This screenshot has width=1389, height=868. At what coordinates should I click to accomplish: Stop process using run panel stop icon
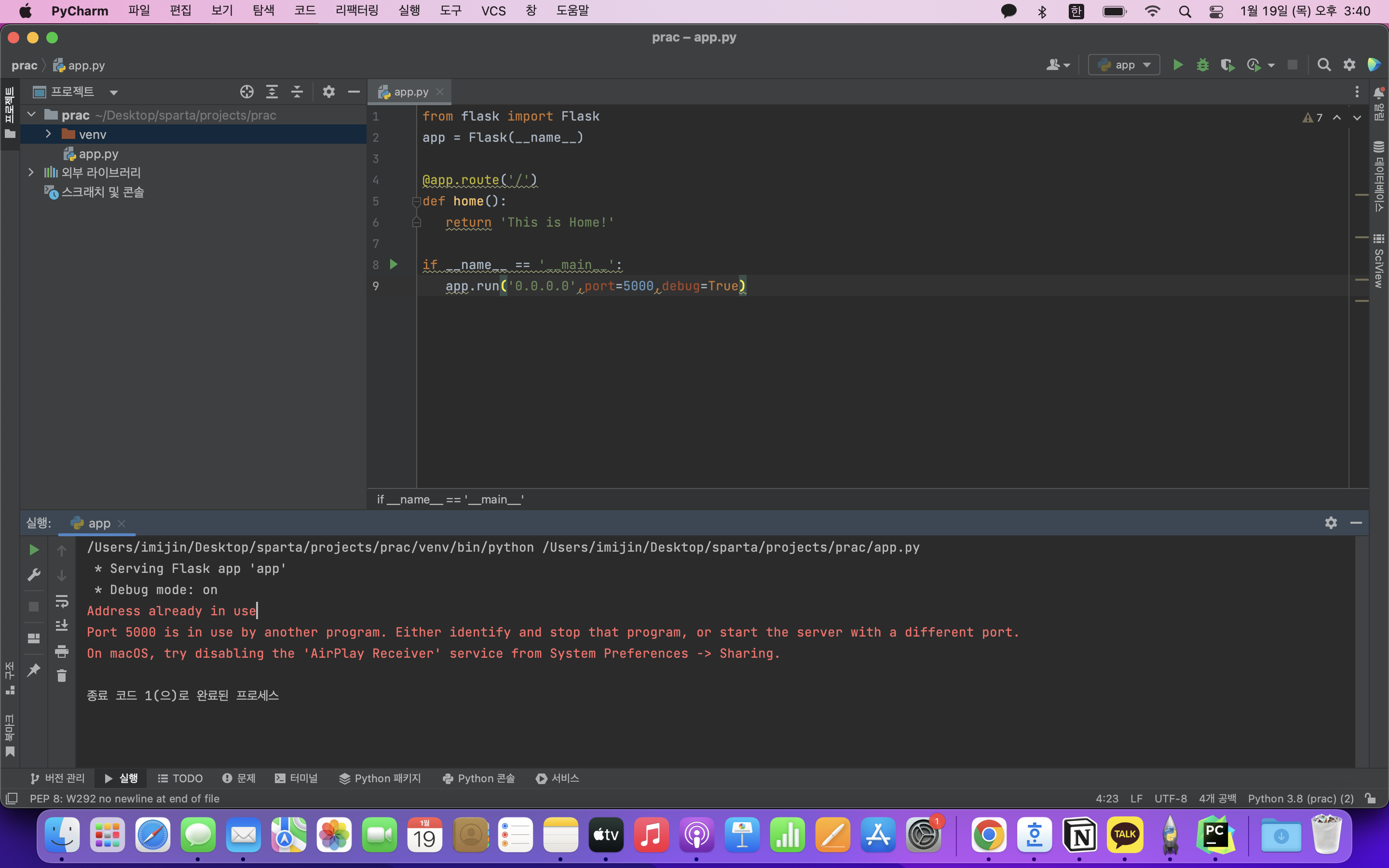(34, 607)
